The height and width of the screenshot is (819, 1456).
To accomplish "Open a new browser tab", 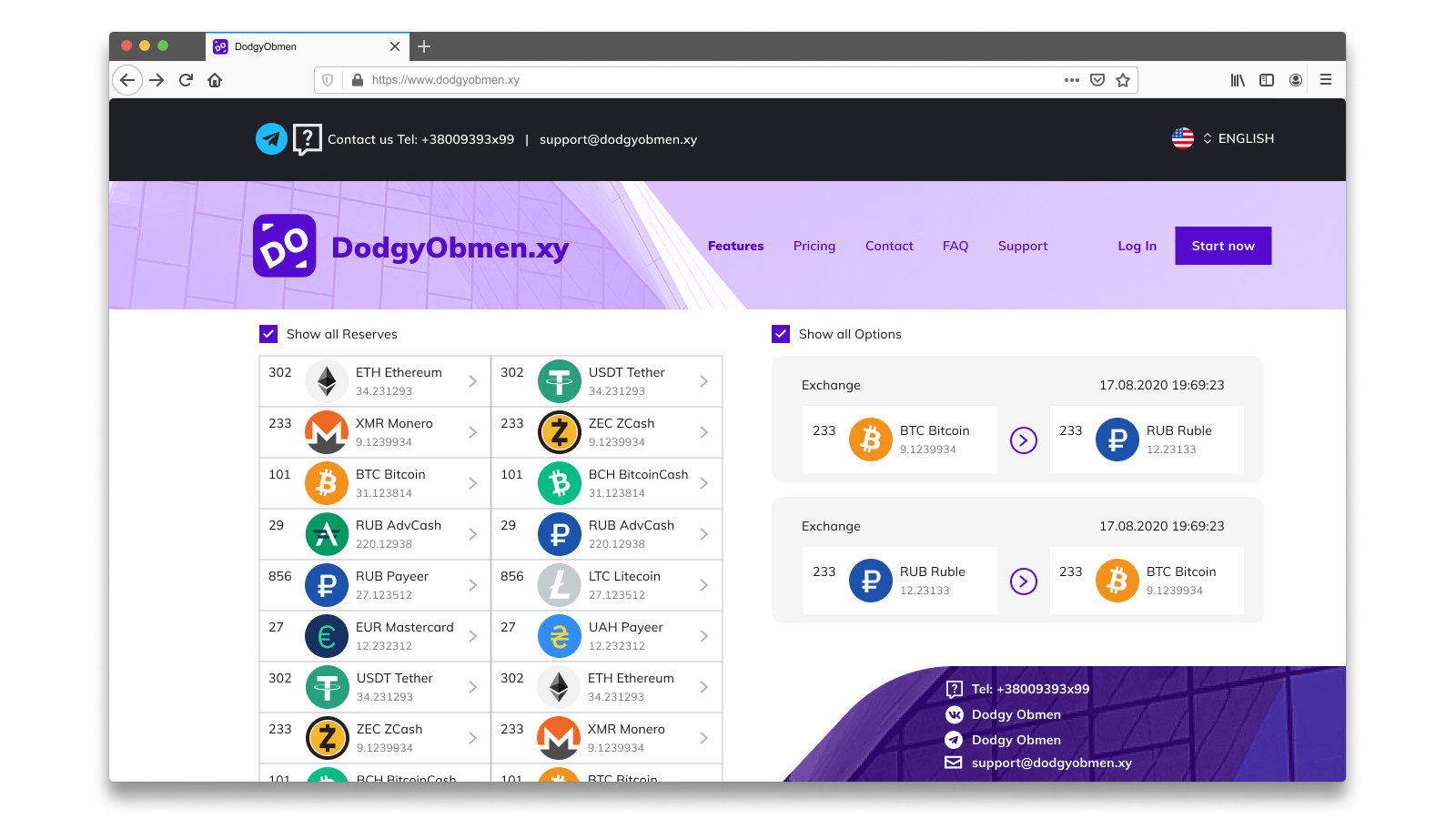I will [424, 46].
